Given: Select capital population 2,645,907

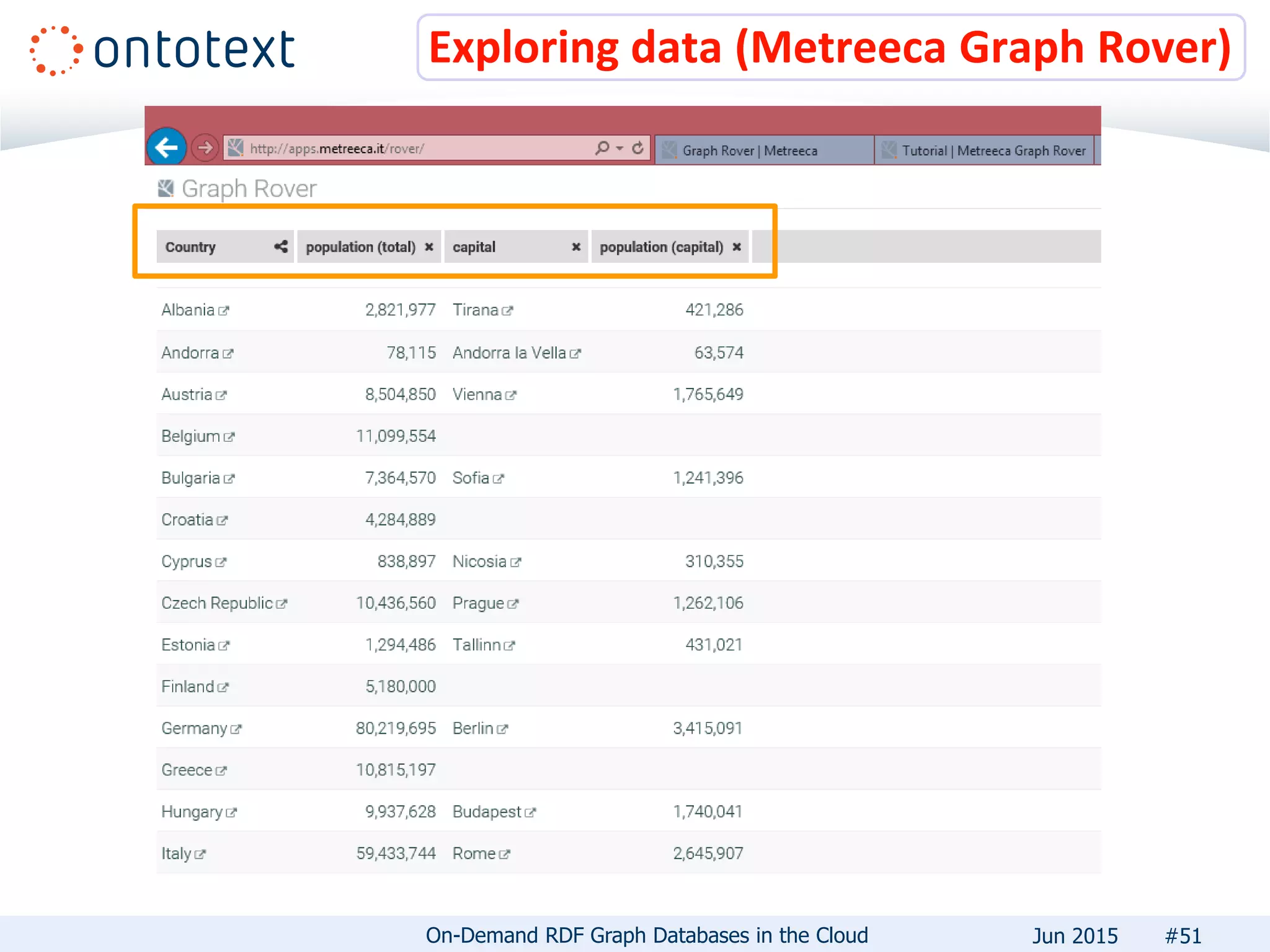Looking at the screenshot, I should (708, 853).
